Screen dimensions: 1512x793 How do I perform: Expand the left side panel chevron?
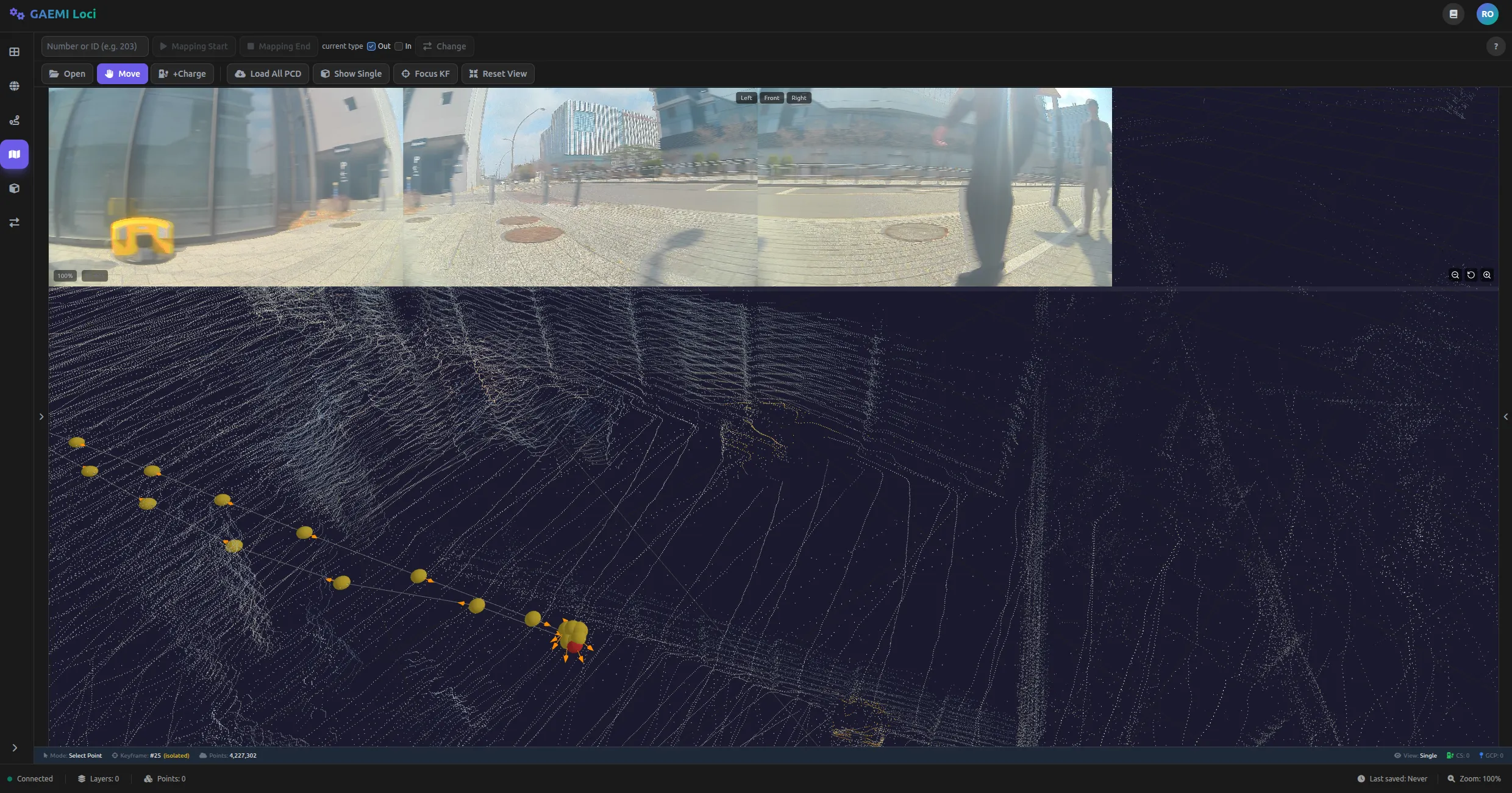(41, 417)
